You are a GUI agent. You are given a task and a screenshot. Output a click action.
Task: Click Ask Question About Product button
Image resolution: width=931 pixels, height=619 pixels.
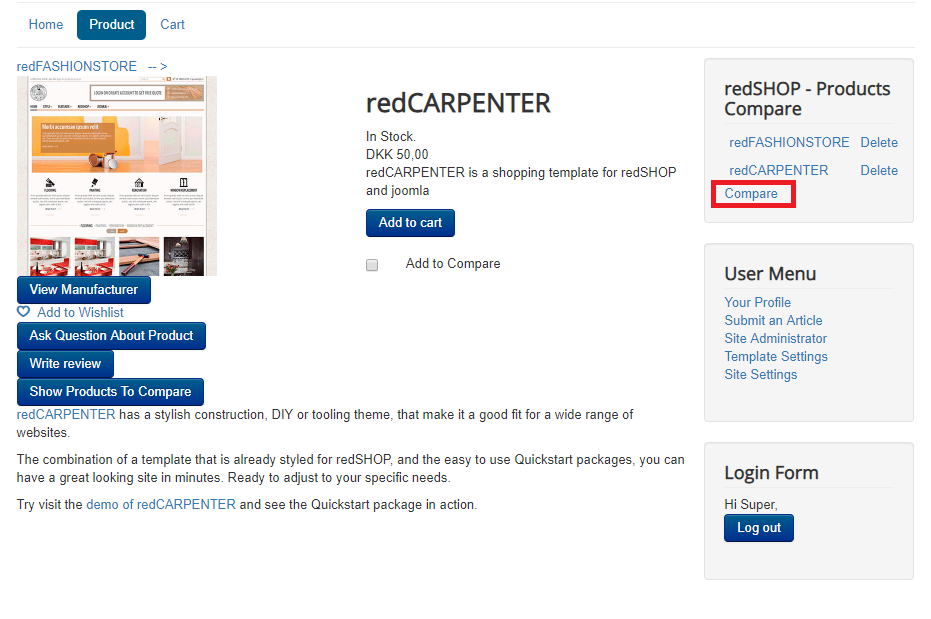[112, 336]
